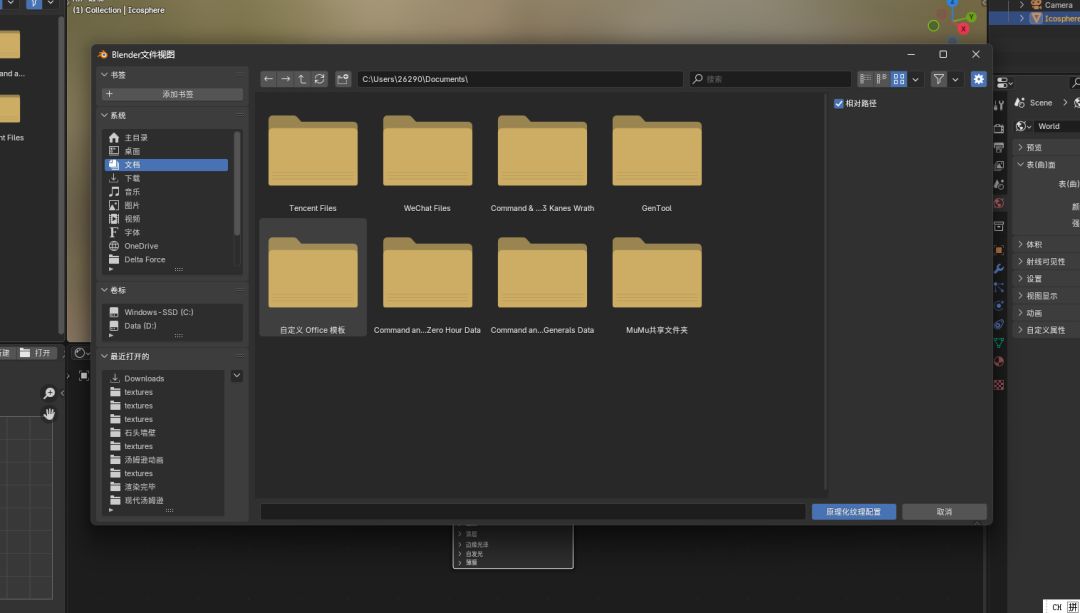Select Data (D:) volume
The height and width of the screenshot is (613, 1080).
pos(140,326)
